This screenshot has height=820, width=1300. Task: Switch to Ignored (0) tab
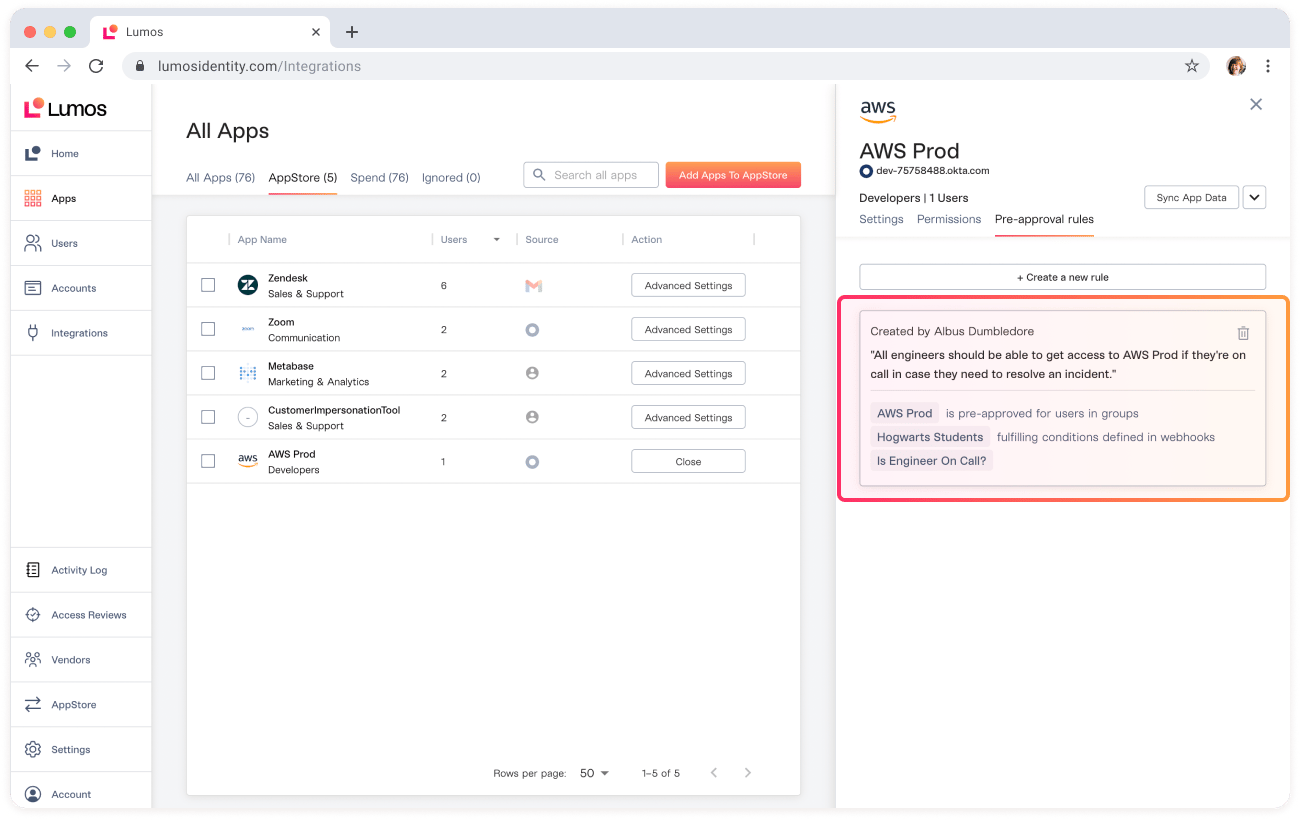point(451,178)
